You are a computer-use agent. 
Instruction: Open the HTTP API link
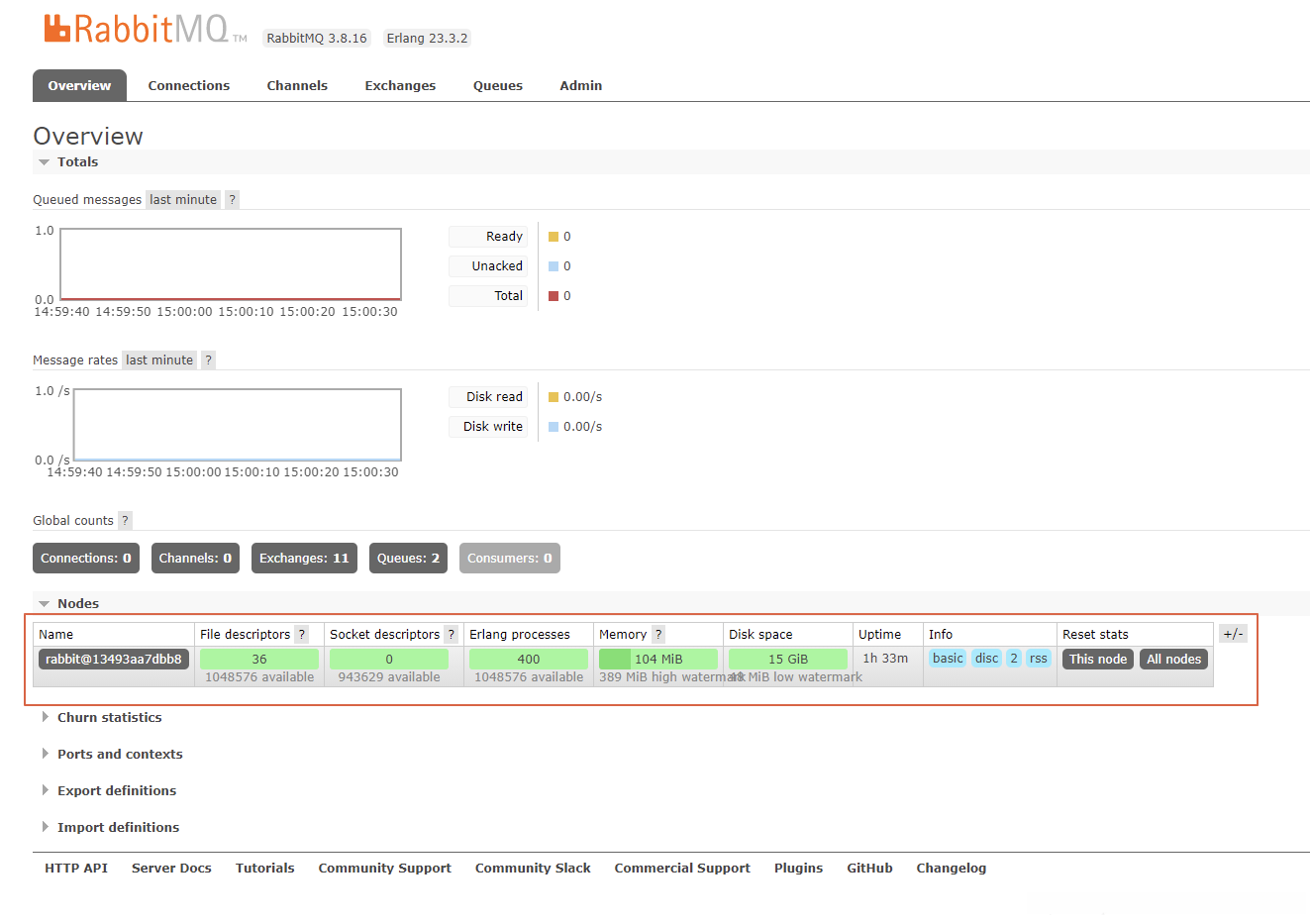click(76, 869)
